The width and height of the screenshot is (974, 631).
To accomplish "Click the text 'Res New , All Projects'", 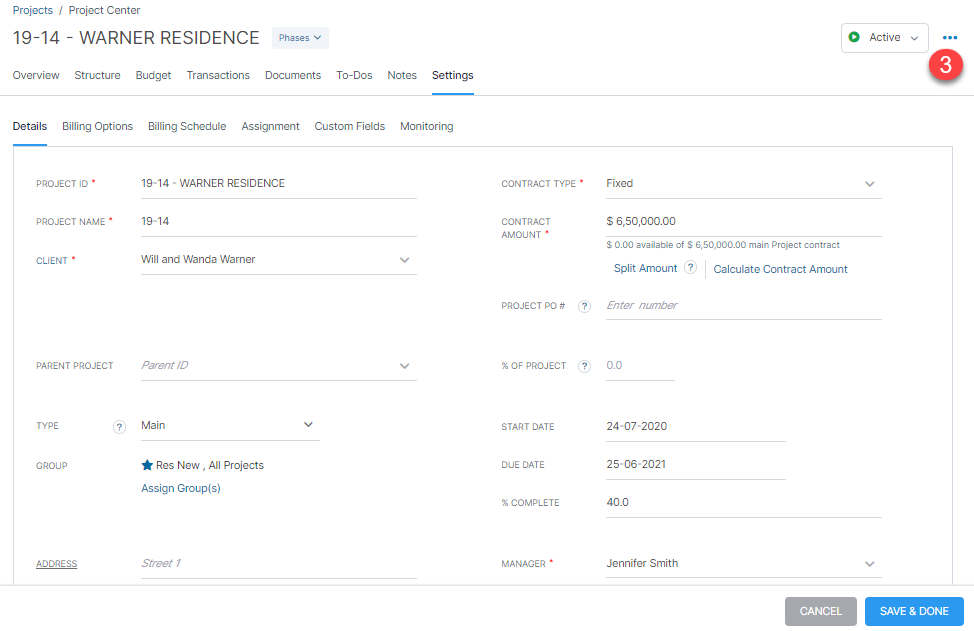I will (210, 465).
